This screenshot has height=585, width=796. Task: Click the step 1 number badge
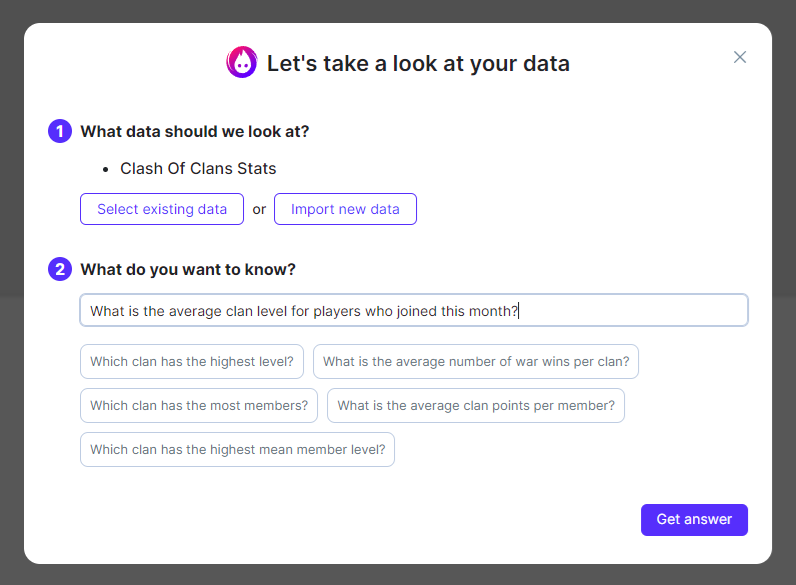coord(60,131)
